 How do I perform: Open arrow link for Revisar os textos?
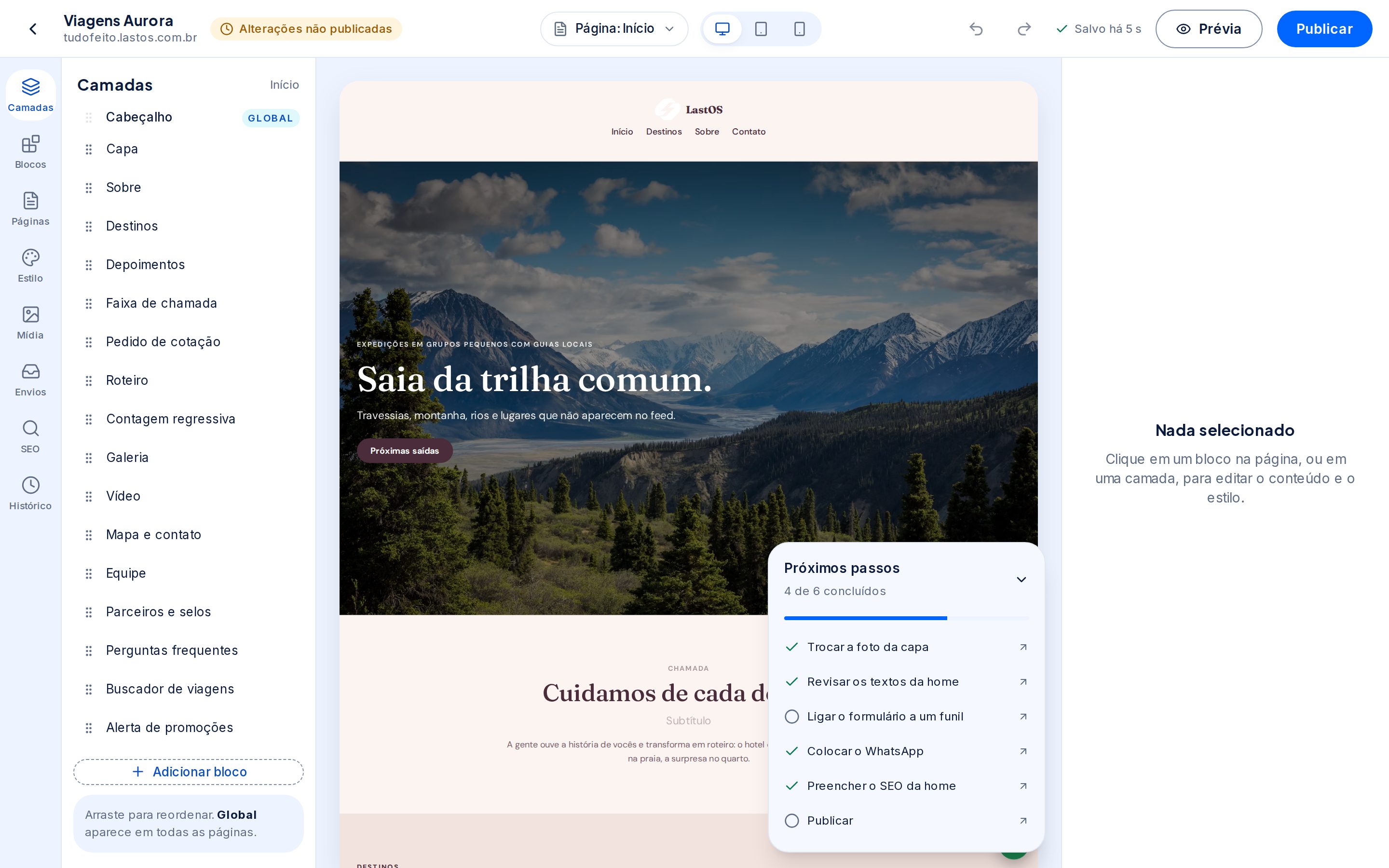1023,681
